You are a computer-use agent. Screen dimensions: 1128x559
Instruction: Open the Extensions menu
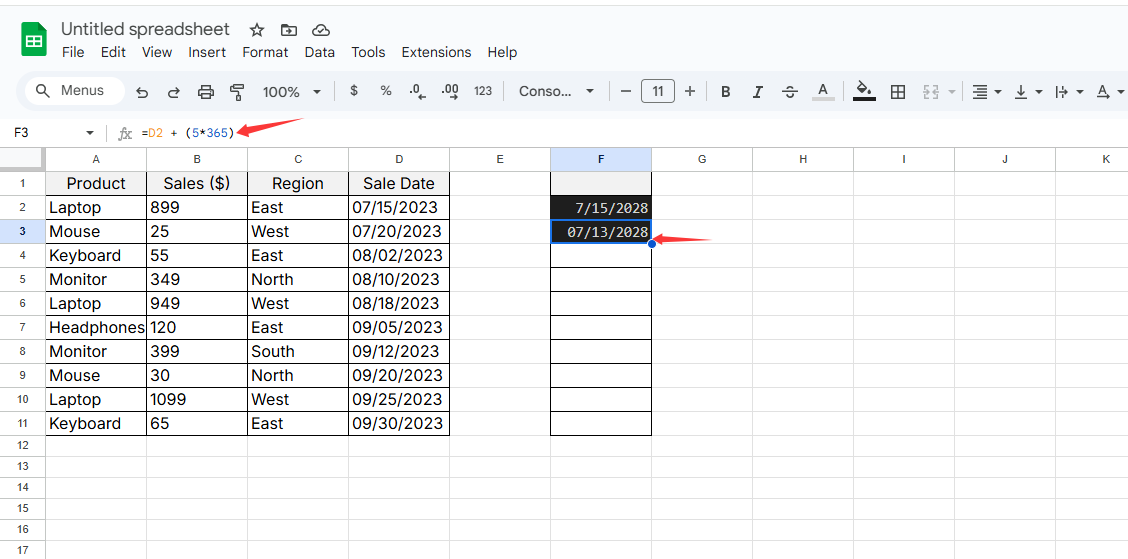pyautogui.click(x=436, y=52)
